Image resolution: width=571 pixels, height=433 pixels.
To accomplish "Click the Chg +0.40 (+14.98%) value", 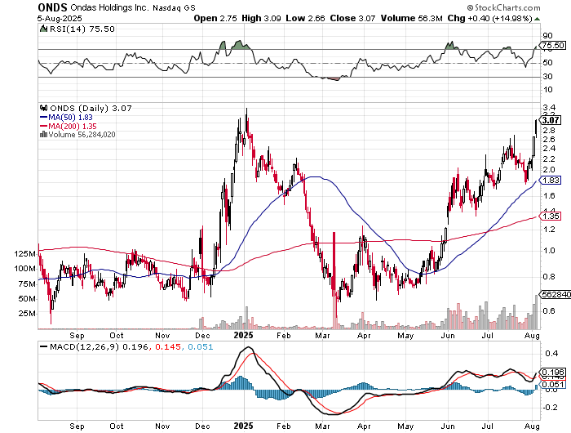I will (490, 18).
